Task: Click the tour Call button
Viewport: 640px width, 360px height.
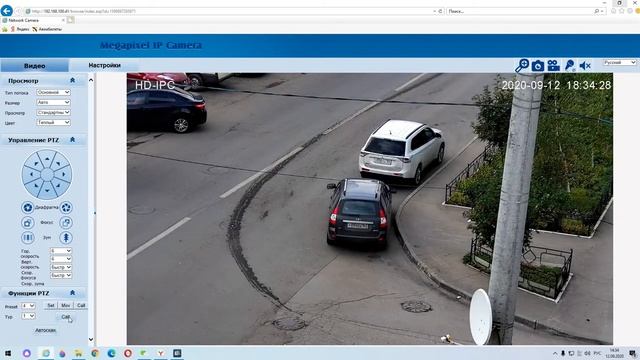Action: pos(65,317)
